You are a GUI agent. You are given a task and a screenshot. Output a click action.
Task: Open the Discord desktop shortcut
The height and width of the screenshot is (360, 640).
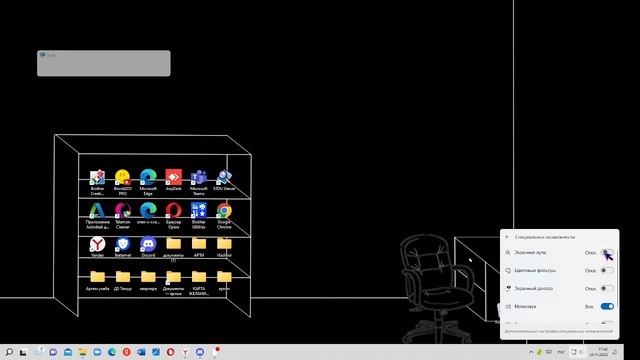tap(148, 247)
